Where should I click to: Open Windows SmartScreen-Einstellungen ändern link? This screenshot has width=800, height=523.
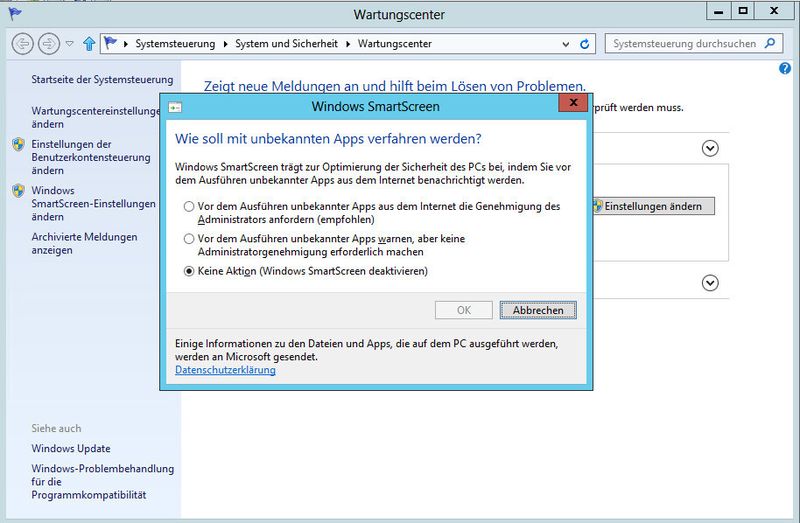(x=93, y=204)
